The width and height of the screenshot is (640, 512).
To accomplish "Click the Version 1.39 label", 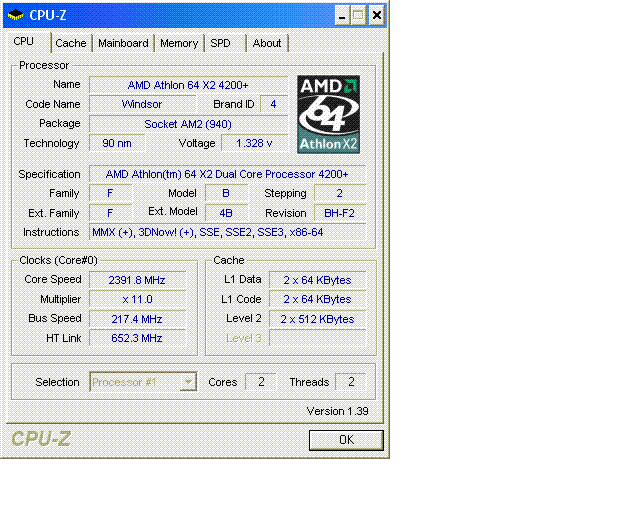I will 338,412.
